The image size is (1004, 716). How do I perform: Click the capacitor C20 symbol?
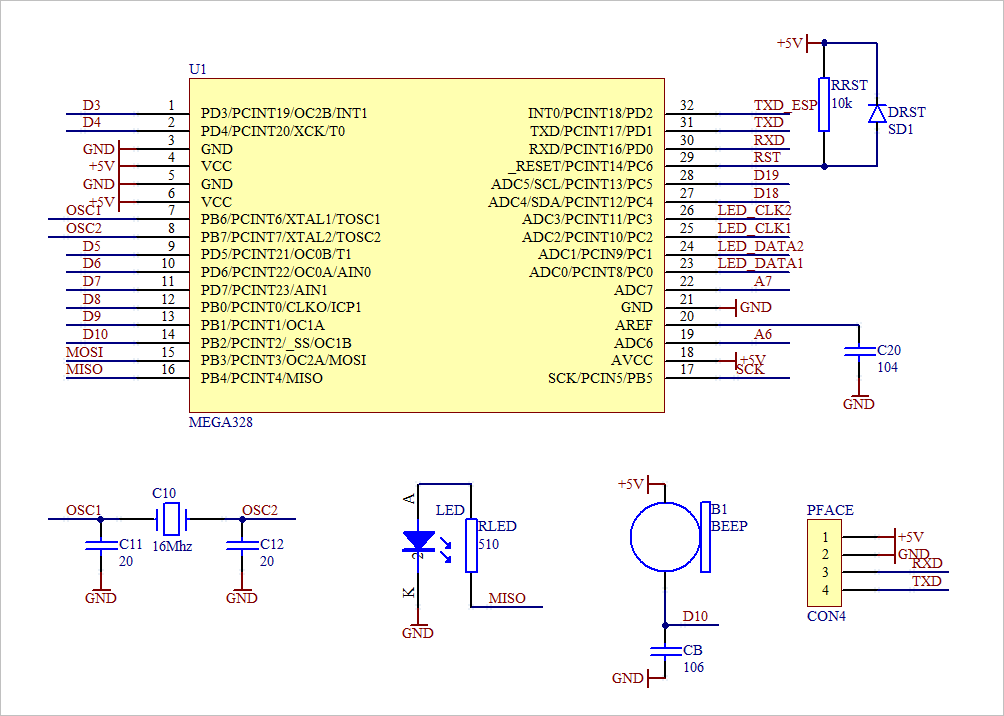pos(858,352)
